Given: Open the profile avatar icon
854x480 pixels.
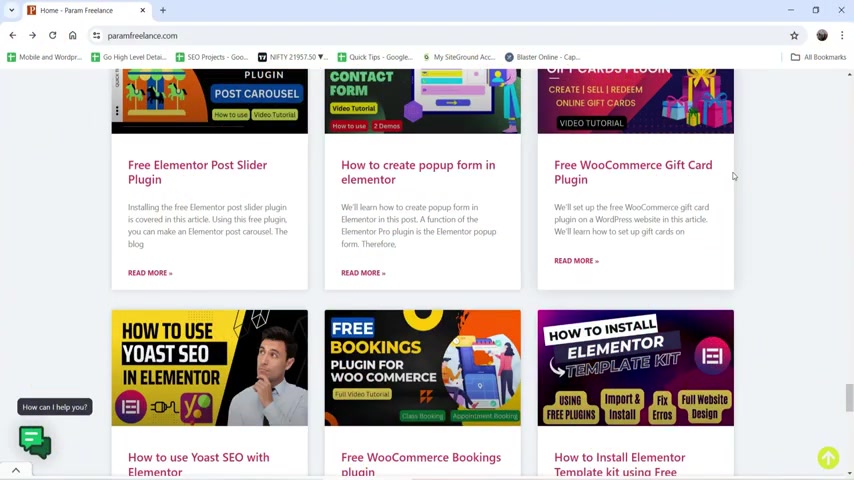Looking at the screenshot, I should [x=822, y=35].
